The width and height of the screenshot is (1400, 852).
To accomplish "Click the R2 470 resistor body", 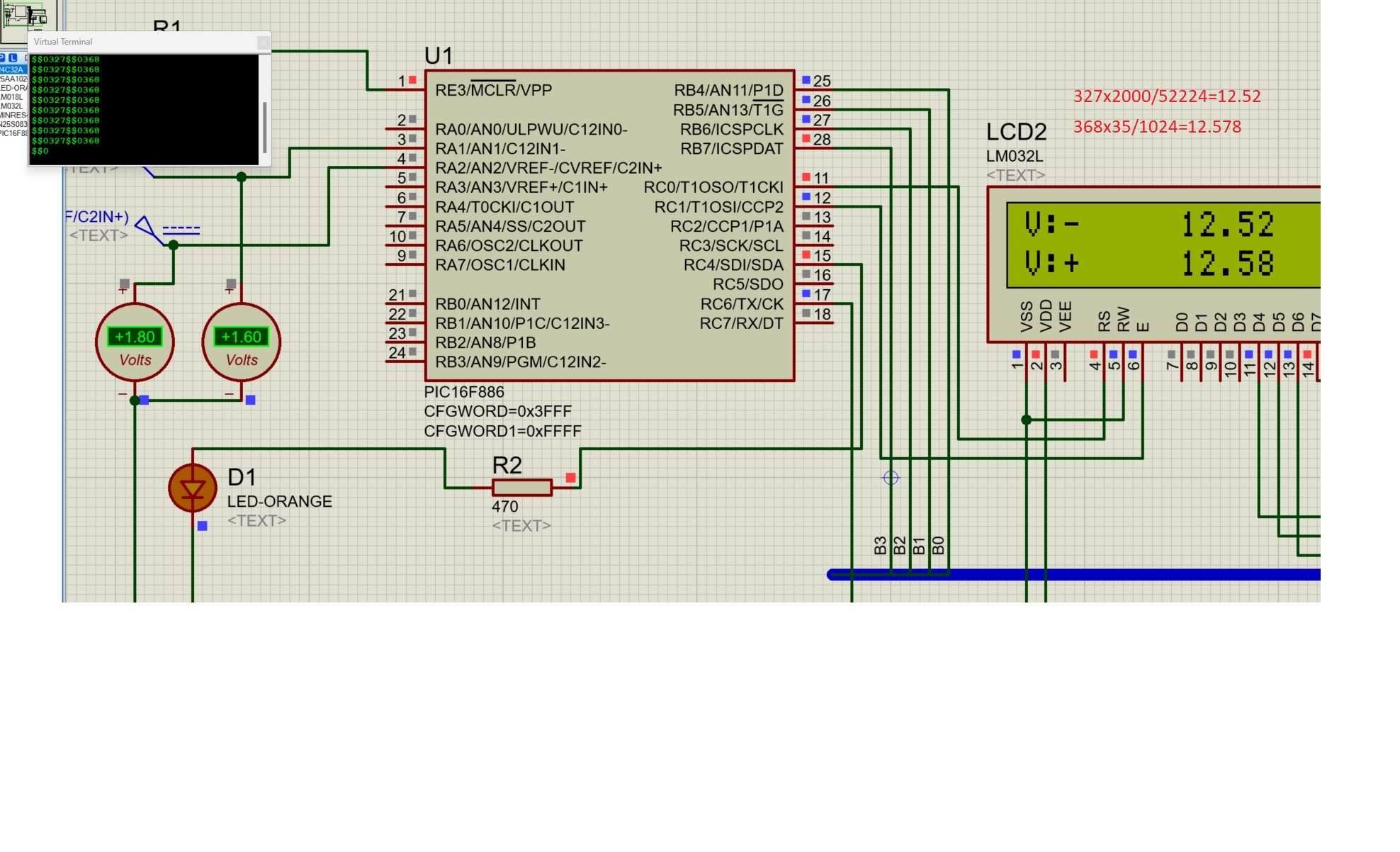I will (x=521, y=488).
